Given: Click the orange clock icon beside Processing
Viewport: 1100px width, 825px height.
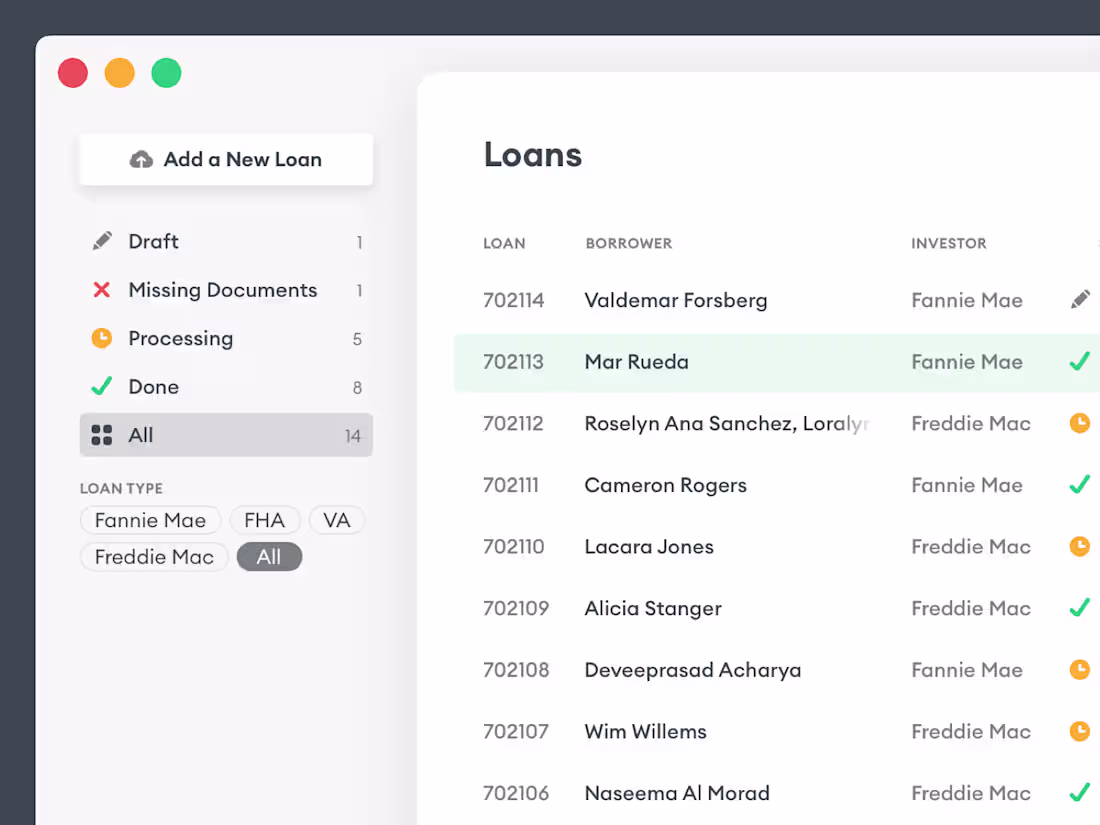Looking at the screenshot, I should click(x=102, y=339).
